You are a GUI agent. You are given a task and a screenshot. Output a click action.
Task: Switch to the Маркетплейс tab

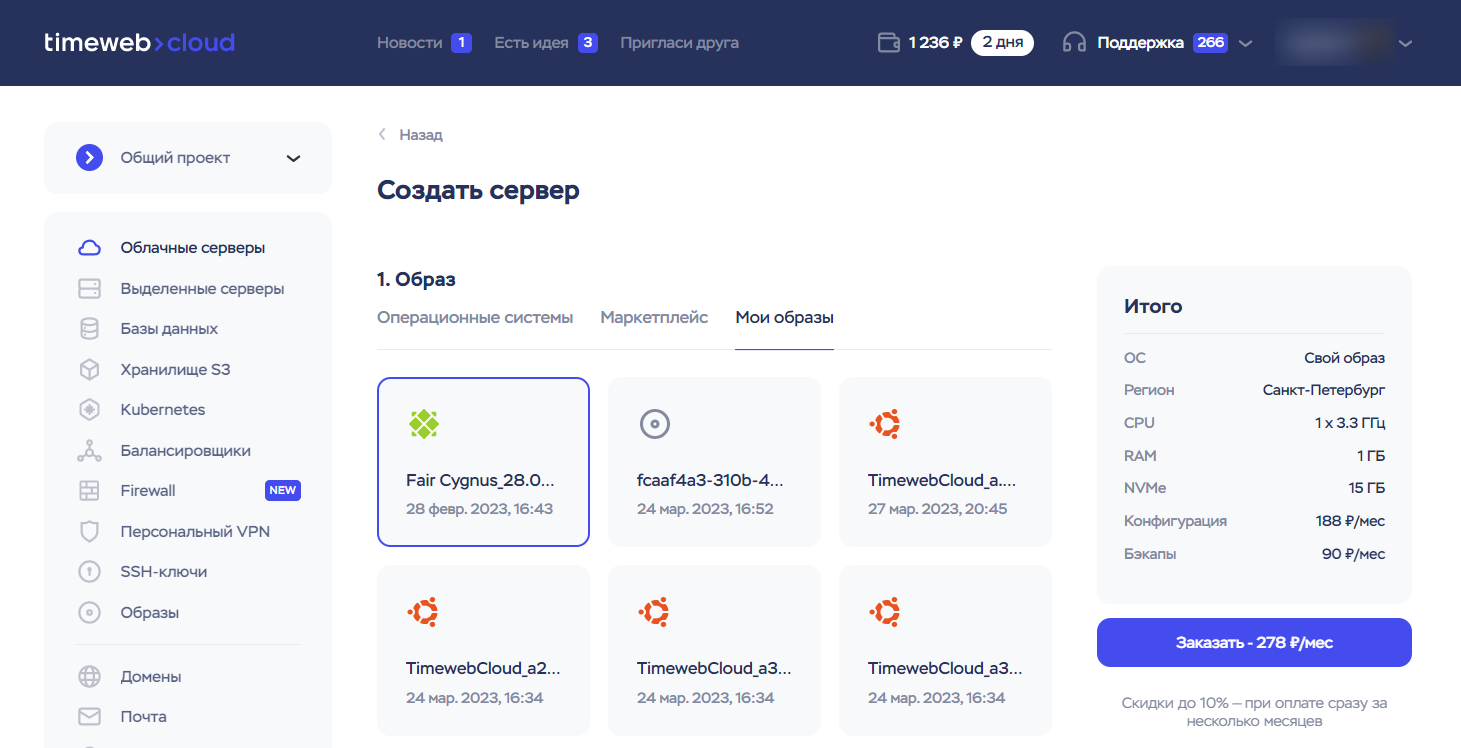pos(654,318)
